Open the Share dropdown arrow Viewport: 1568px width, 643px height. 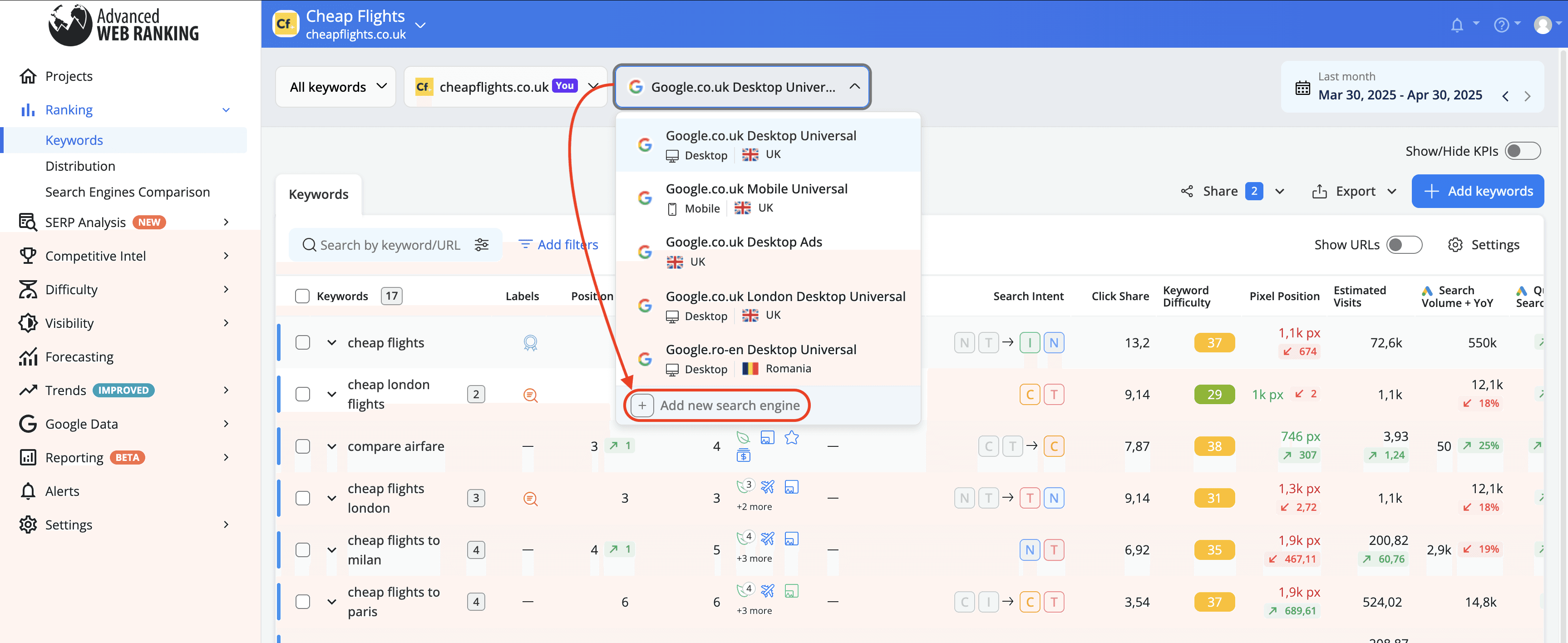click(1279, 191)
